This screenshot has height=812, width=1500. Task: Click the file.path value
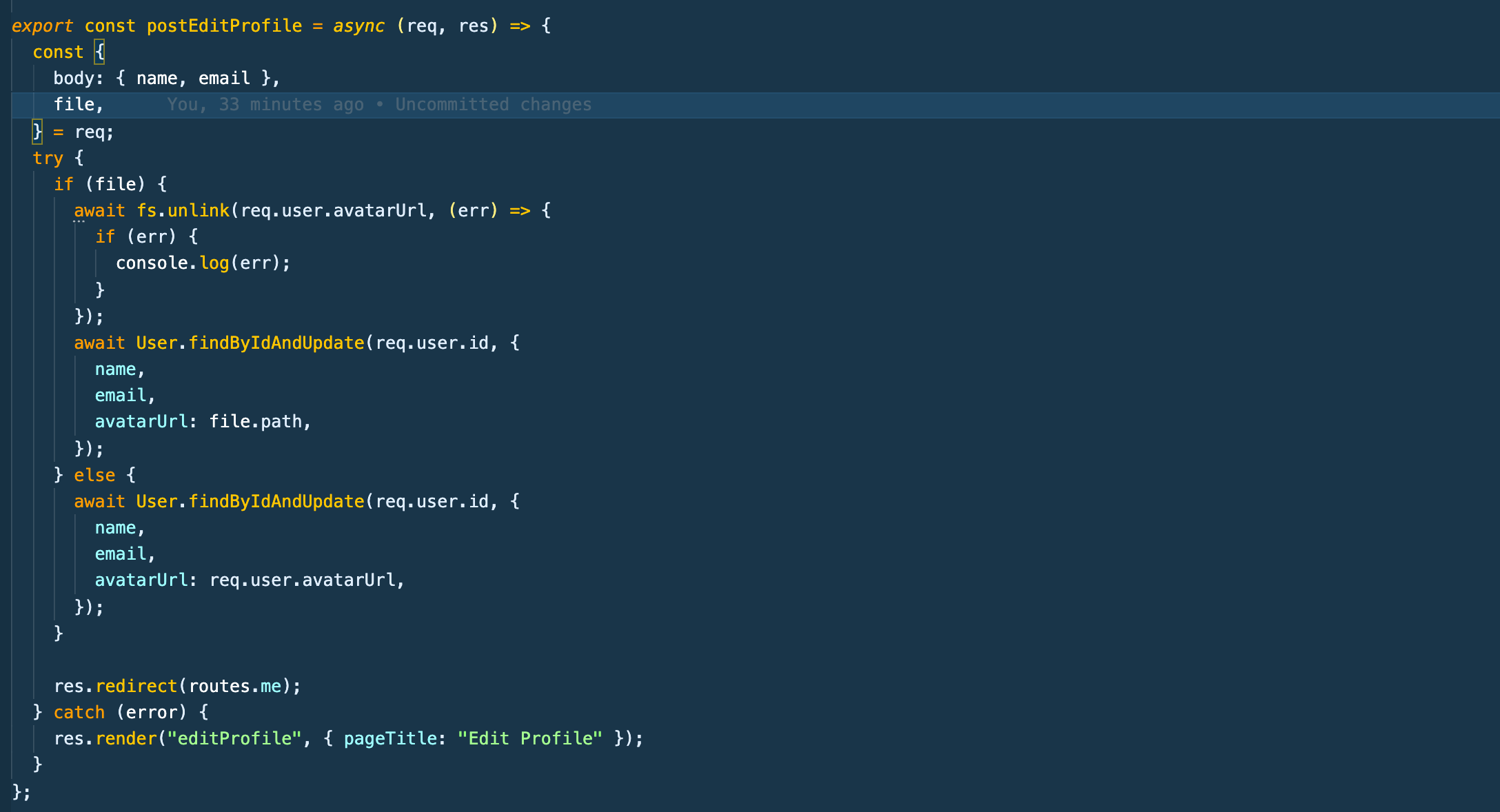[255, 422]
